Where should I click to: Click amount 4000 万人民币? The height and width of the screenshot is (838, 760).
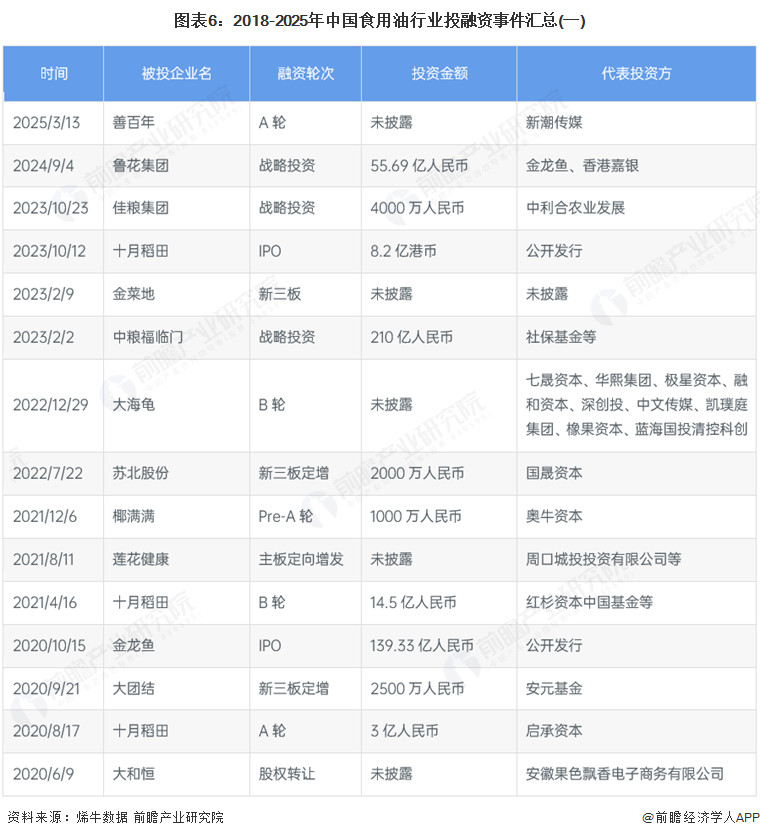coord(417,208)
